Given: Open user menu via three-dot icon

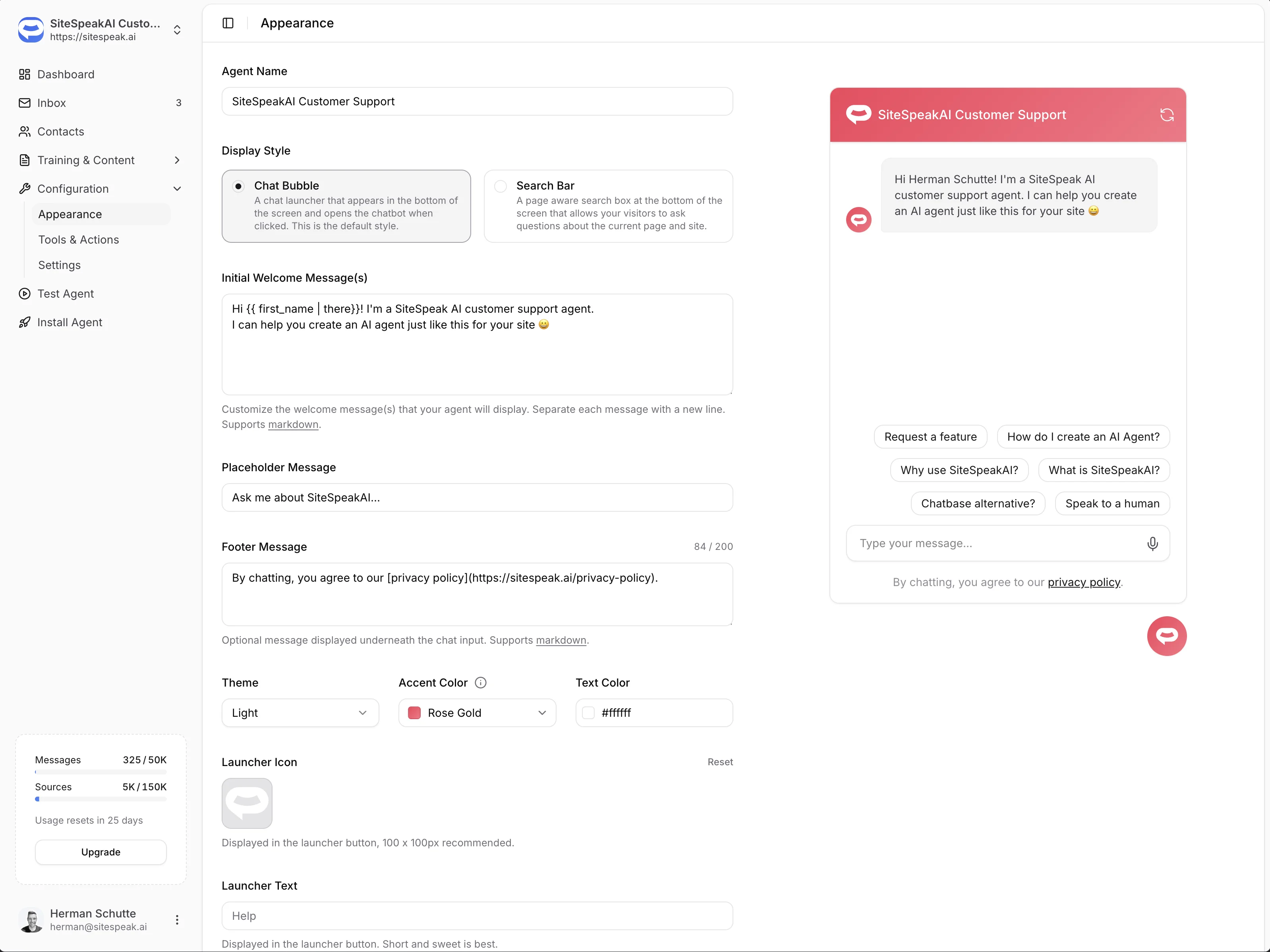Looking at the screenshot, I should click(x=177, y=919).
